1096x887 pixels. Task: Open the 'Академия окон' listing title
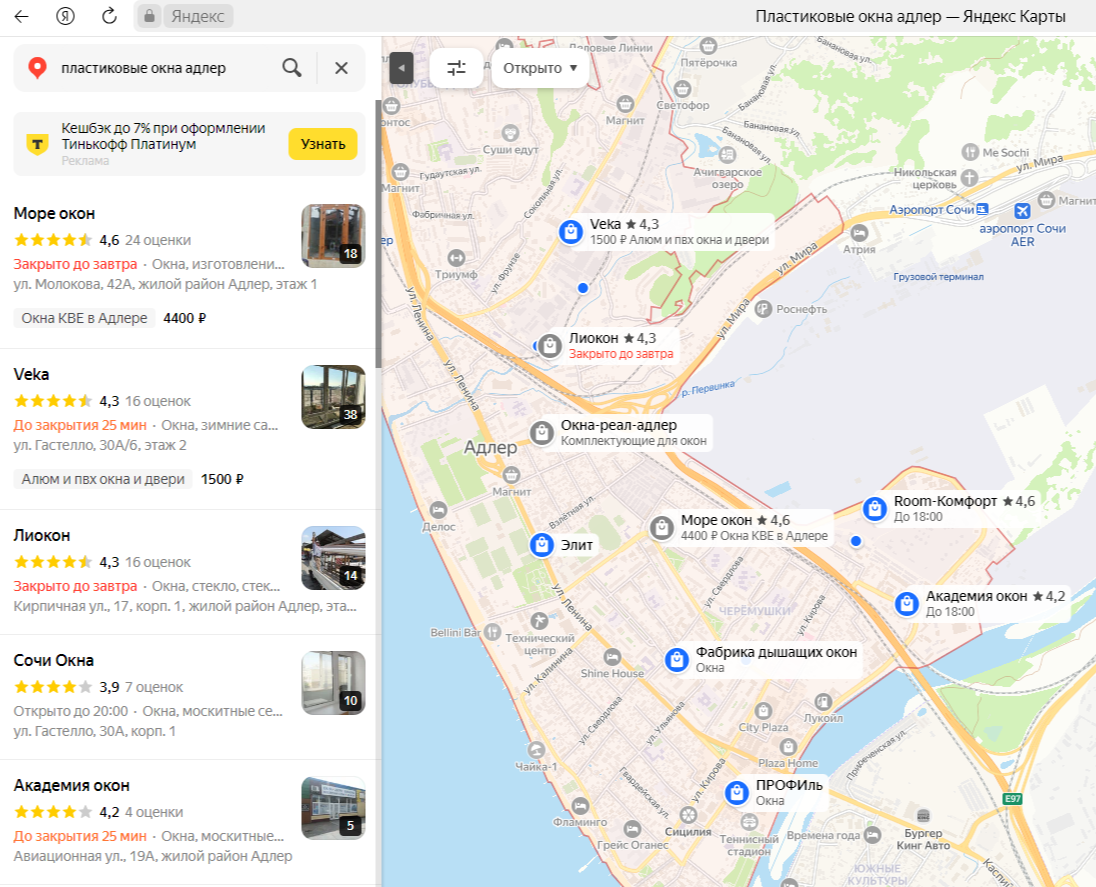coord(71,786)
